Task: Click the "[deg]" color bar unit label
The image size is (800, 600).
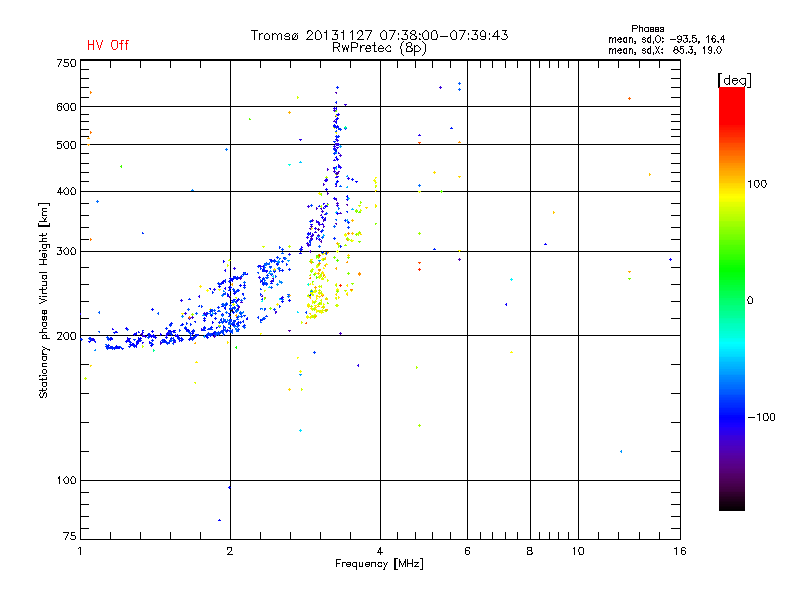Action: (734, 81)
